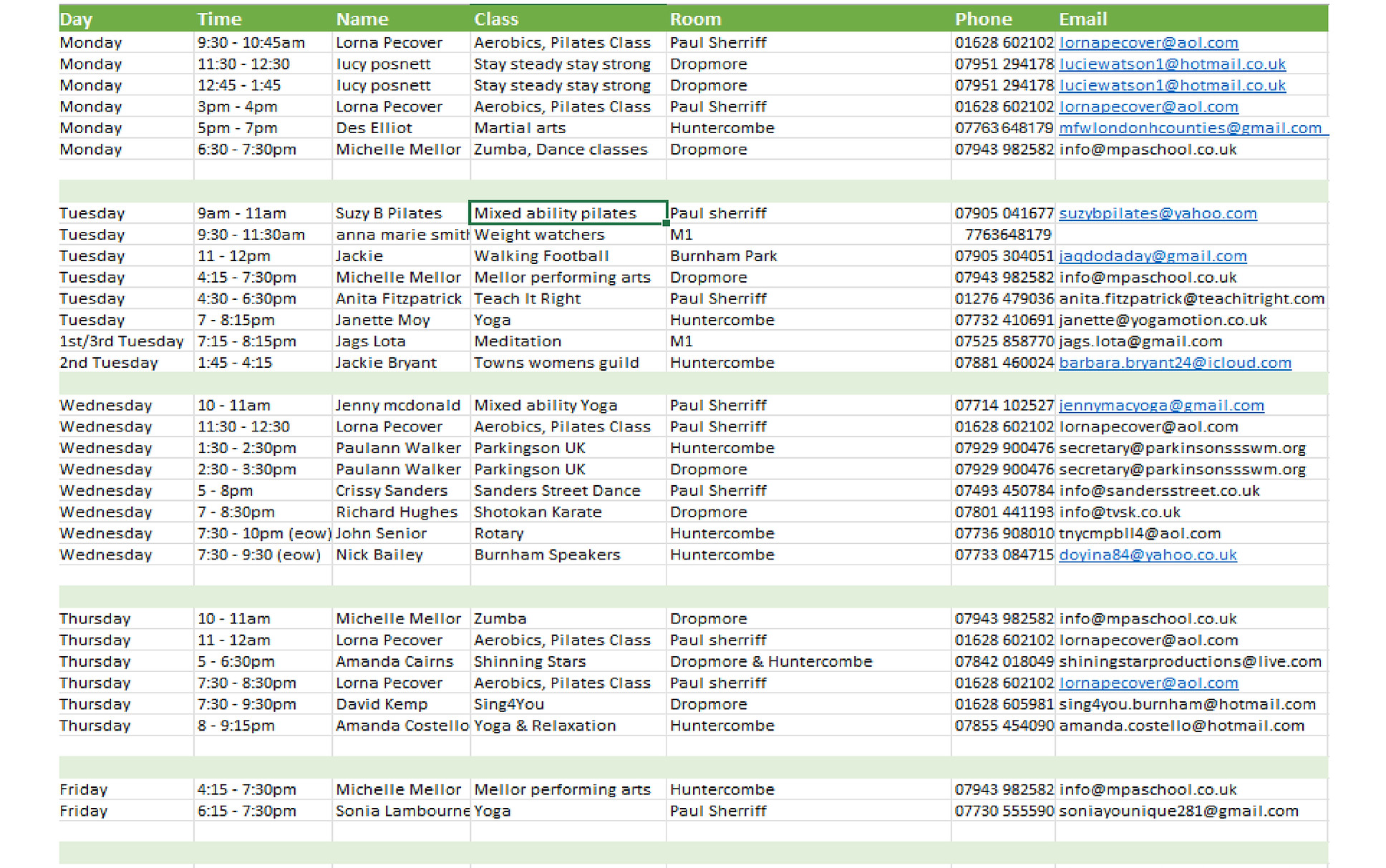Select the 1st/3rd Tuesday day cell
Image resolution: width=1386 pixels, height=868 pixels.
point(126,341)
